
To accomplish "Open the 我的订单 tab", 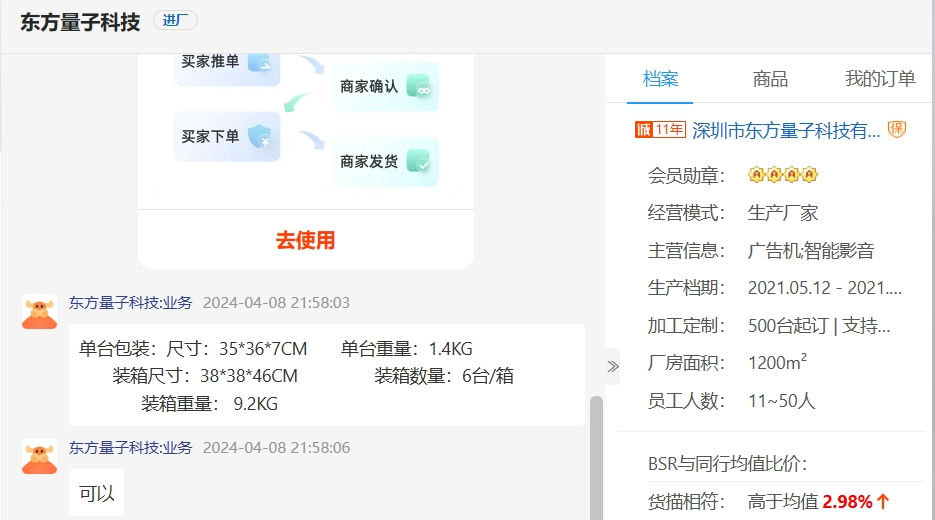I will (880, 79).
